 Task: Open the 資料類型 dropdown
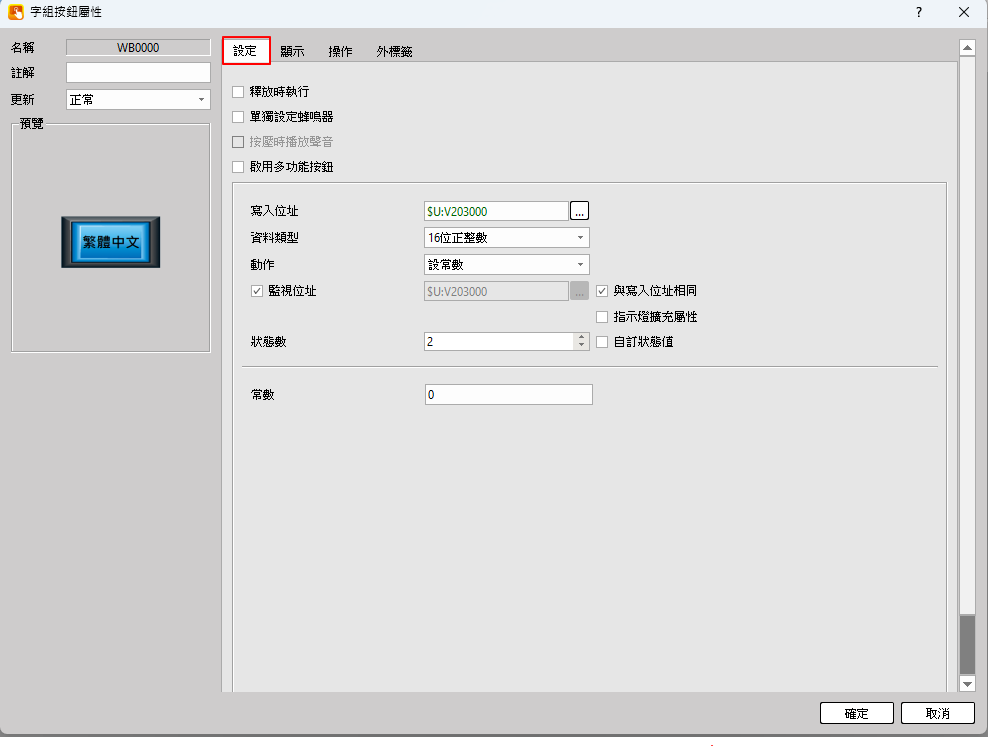click(506, 238)
